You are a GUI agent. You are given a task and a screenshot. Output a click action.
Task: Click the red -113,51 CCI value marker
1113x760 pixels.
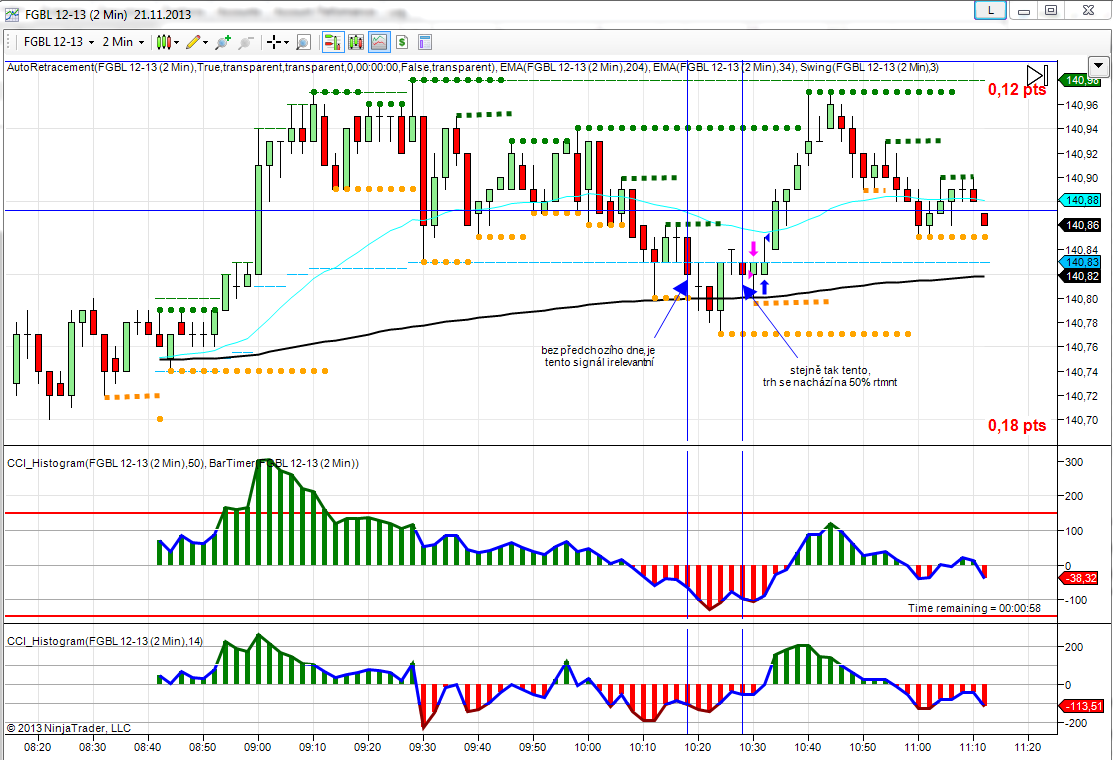(1081, 706)
